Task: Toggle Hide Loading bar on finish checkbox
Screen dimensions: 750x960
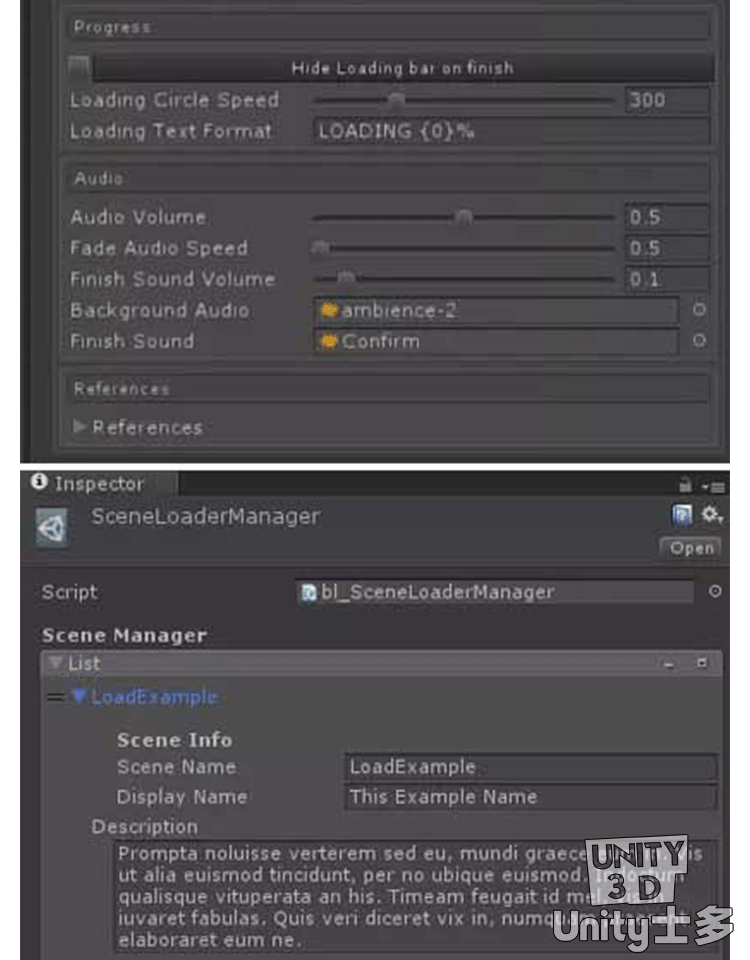Action: (78, 67)
